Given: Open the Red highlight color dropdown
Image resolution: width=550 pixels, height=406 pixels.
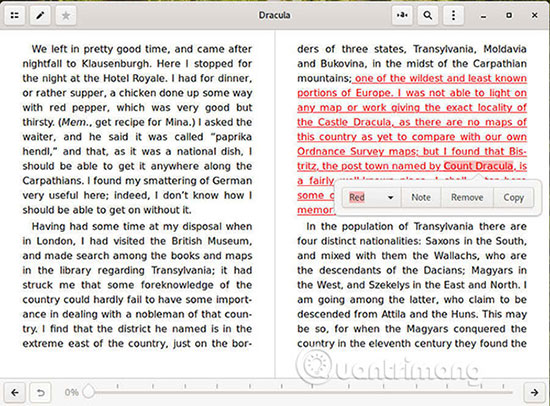Looking at the screenshot, I should (x=372, y=198).
